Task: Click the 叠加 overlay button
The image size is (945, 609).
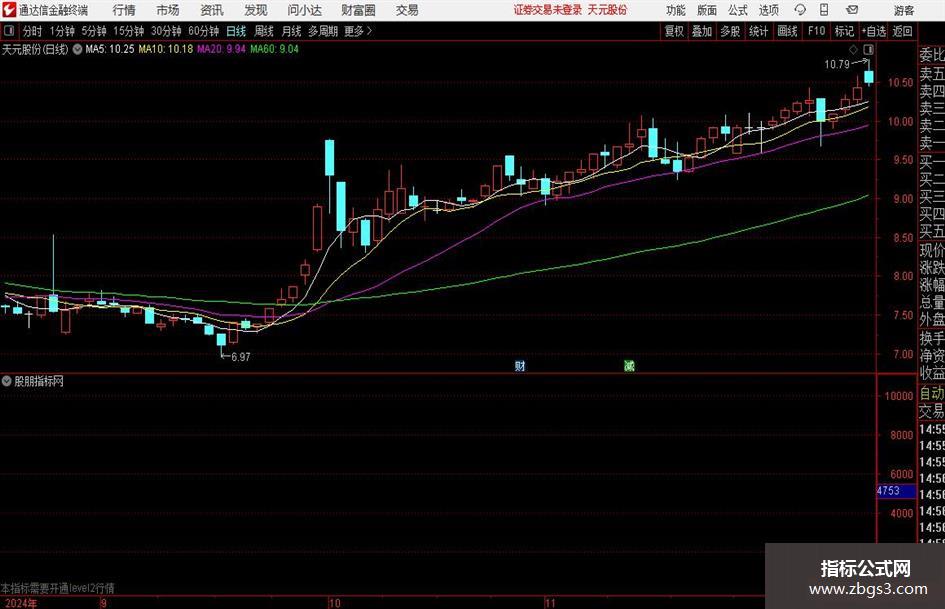Action: [x=702, y=31]
